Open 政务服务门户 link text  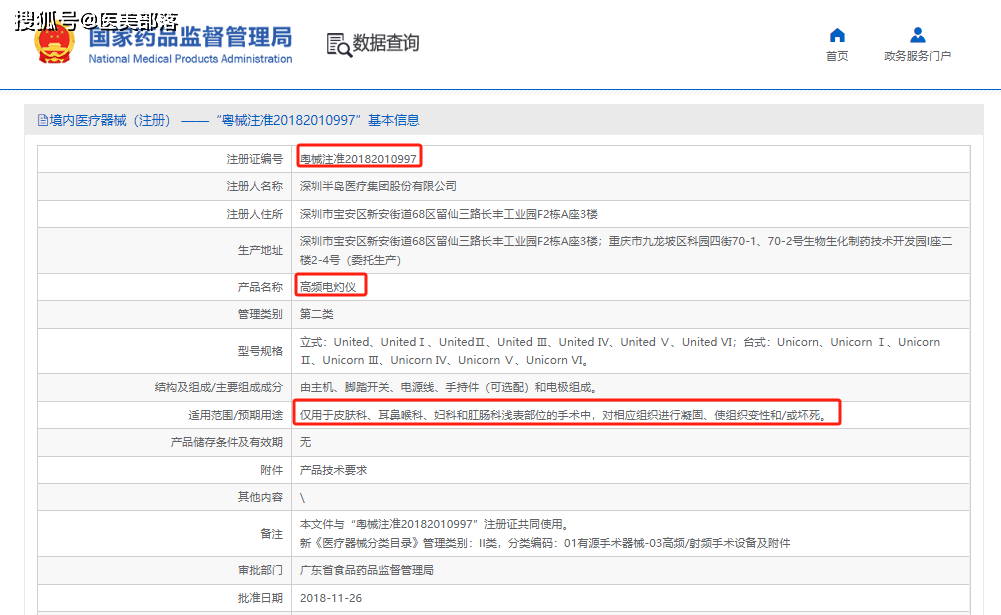click(917, 56)
